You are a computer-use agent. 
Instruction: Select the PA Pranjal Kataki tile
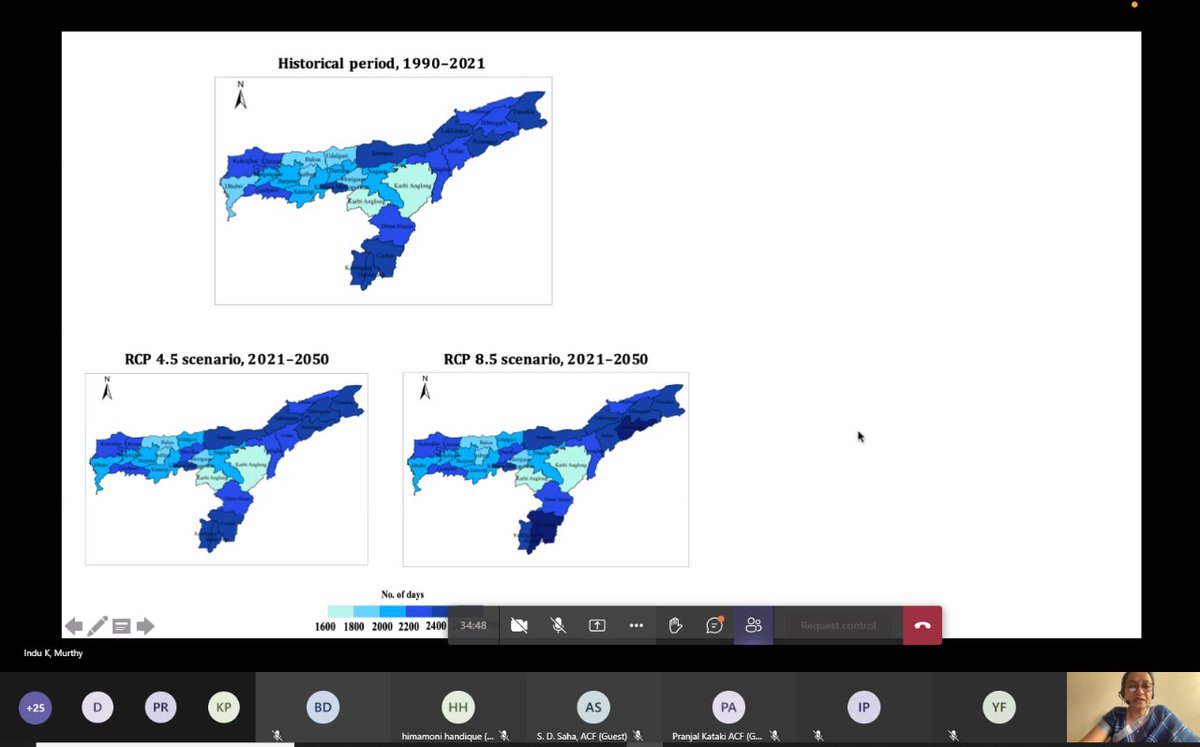(x=728, y=709)
